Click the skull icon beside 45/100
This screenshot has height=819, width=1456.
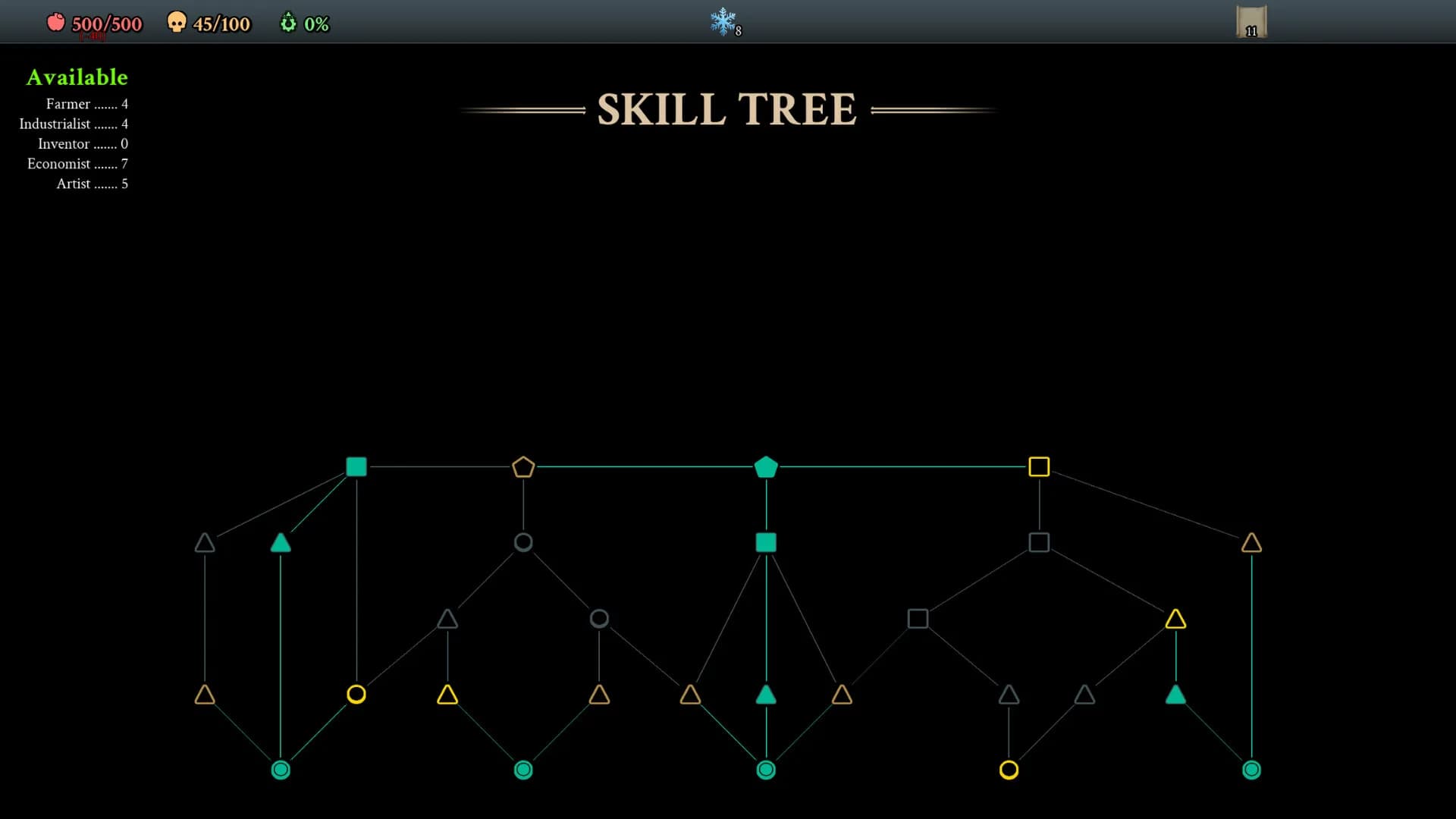pyautogui.click(x=176, y=22)
